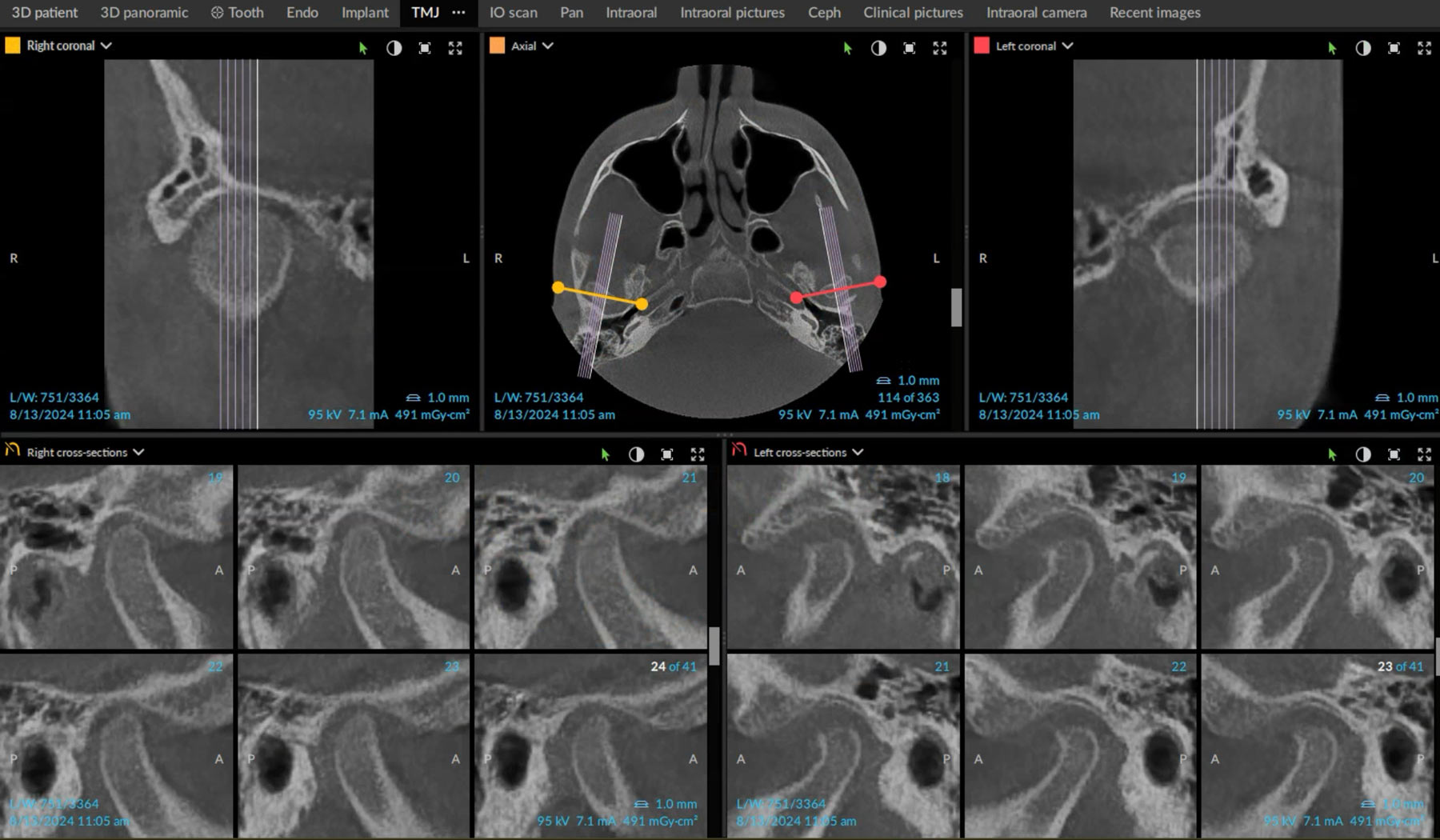
Task: Activate fullscreen on the Right cross-sections panel
Action: pyautogui.click(x=698, y=454)
